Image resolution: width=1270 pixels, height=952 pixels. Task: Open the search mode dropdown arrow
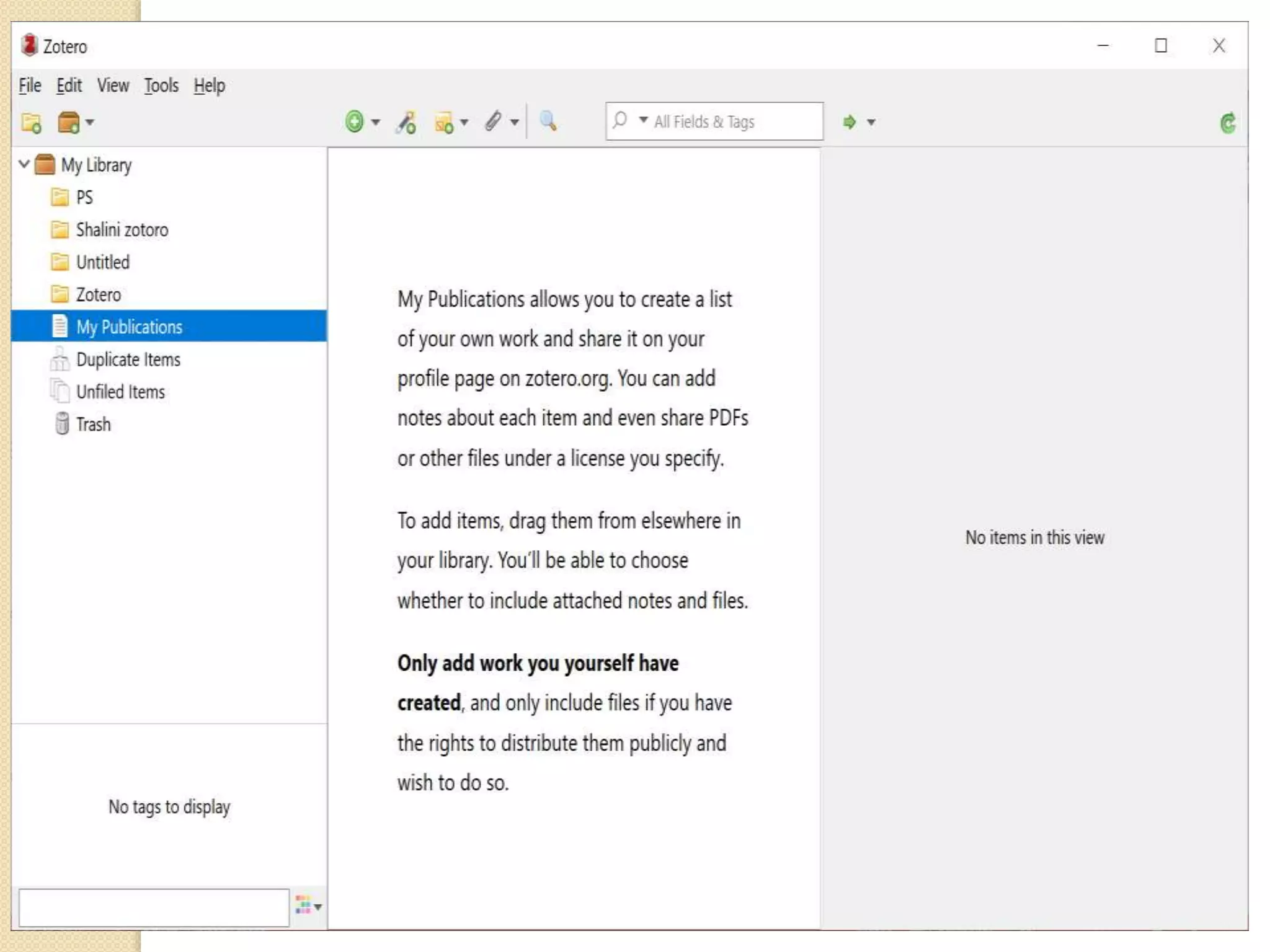643,120
